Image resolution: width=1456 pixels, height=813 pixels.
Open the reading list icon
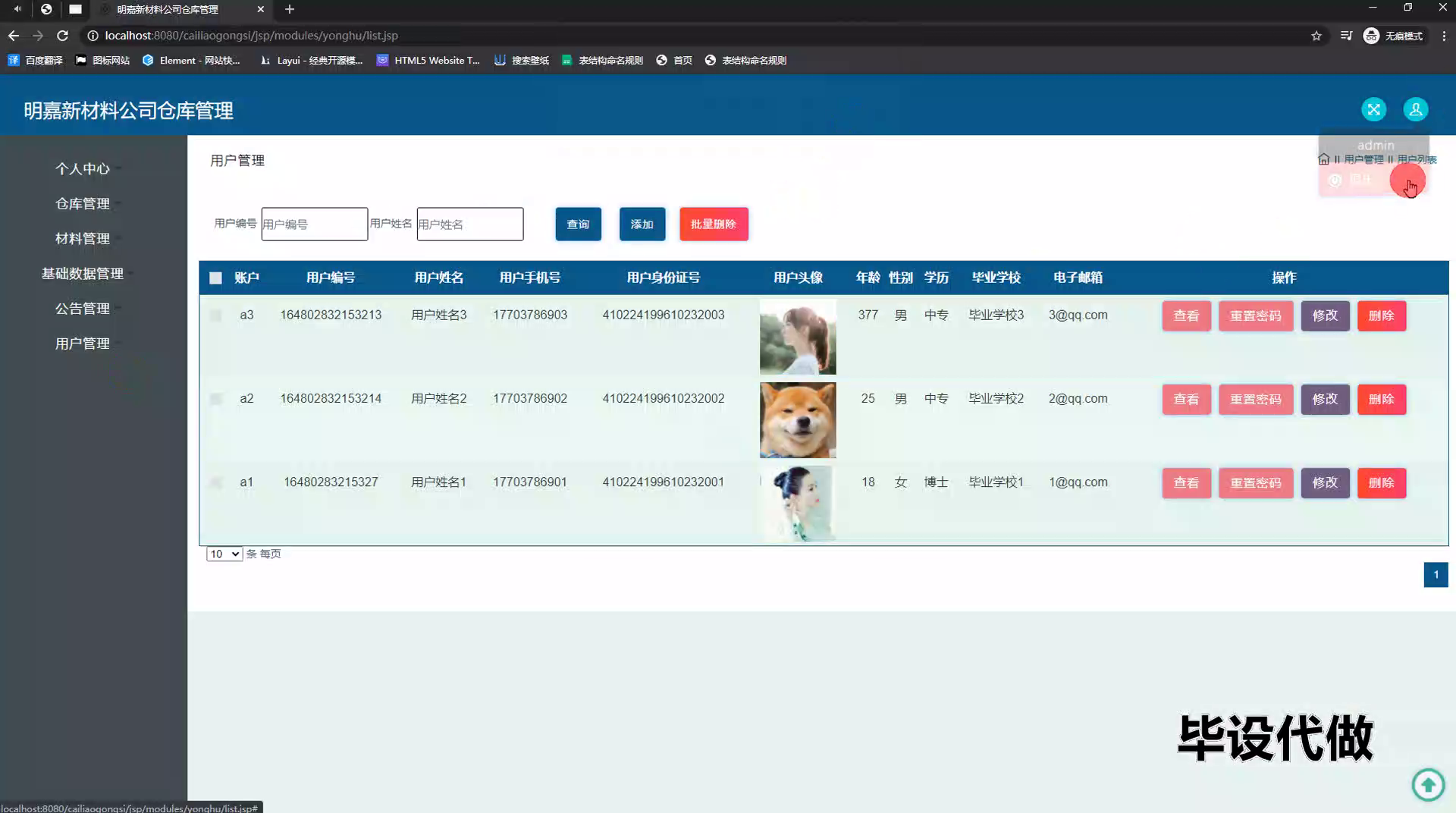1346,36
